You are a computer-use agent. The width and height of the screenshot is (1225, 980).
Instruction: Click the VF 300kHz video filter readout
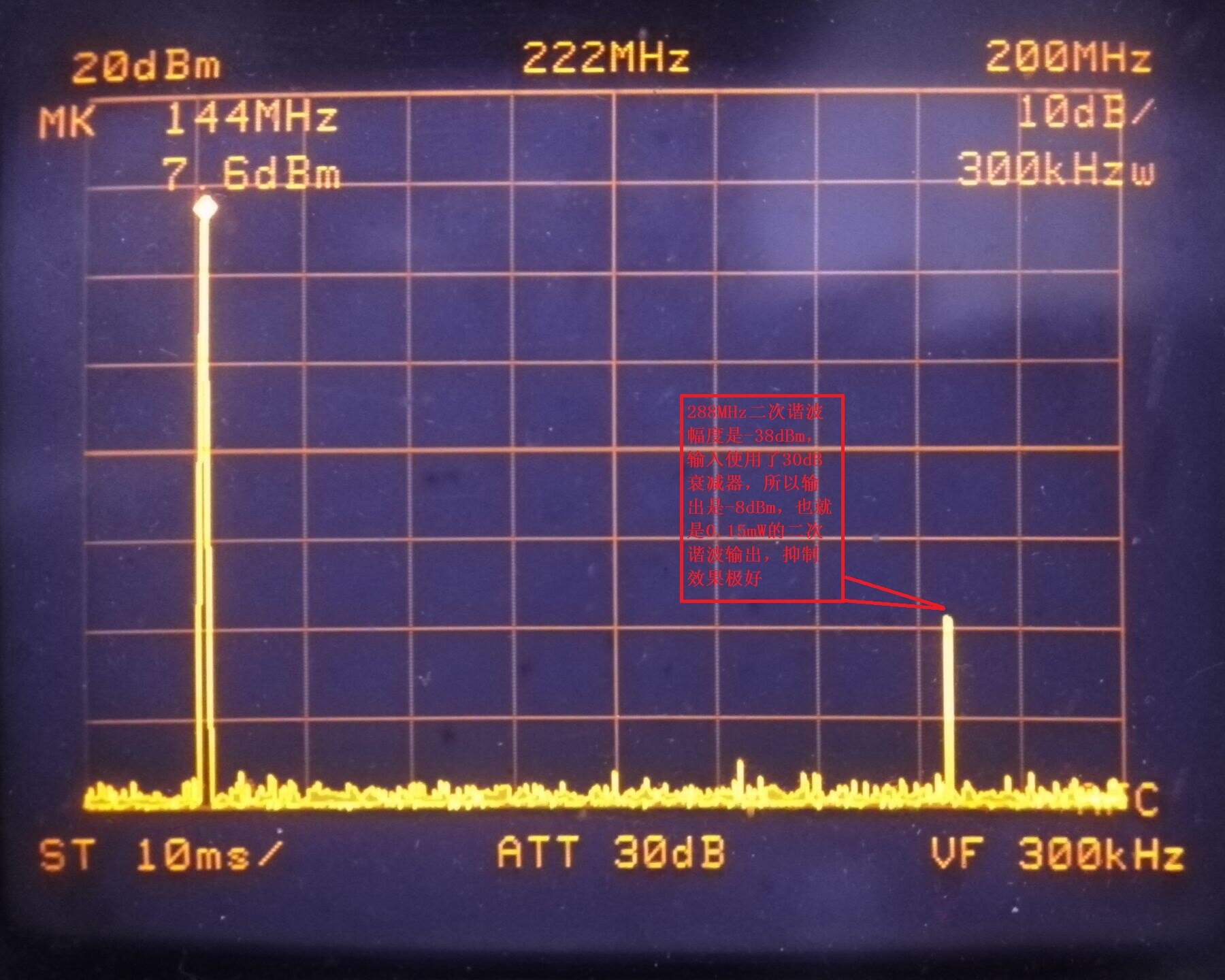(1056, 853)
